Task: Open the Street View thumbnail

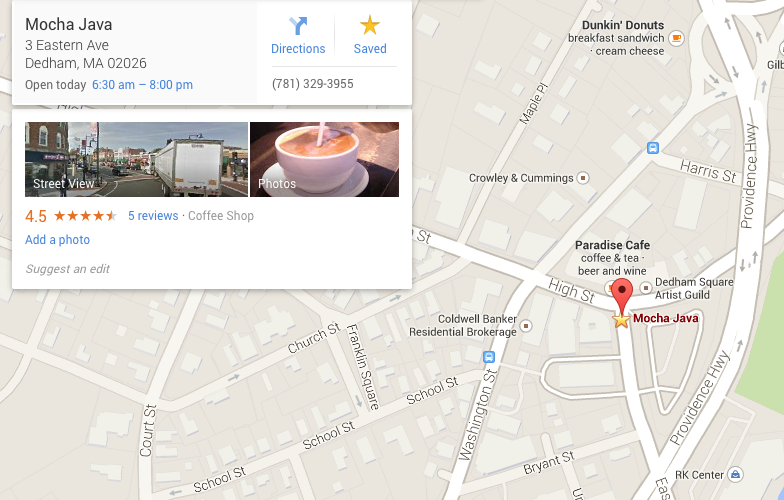Action: tap(136, 160)
